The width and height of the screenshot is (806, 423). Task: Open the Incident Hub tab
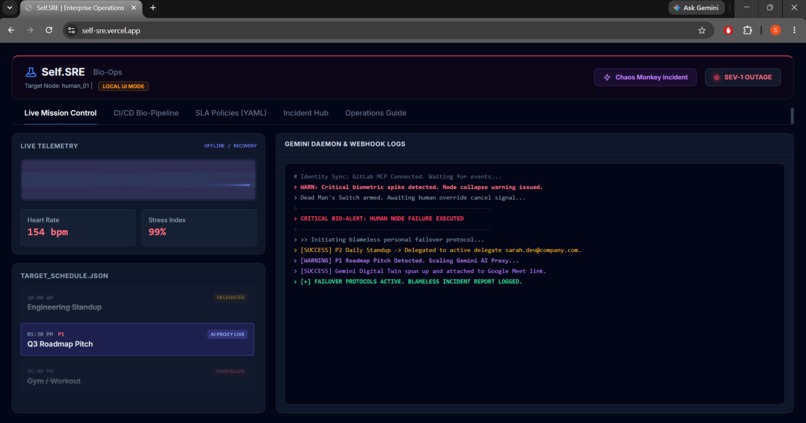[x=305, y=113]
